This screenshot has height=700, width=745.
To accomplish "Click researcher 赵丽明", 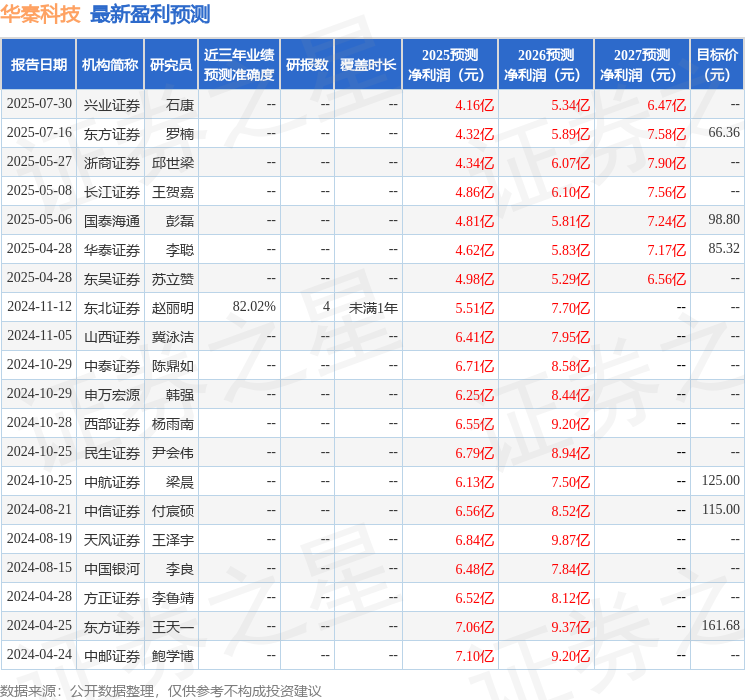I will coord(173,308).
